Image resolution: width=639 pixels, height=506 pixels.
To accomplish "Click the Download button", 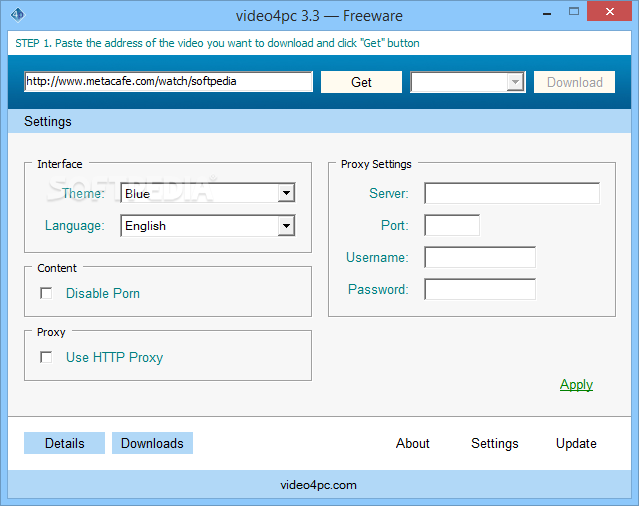I will 574,82.
